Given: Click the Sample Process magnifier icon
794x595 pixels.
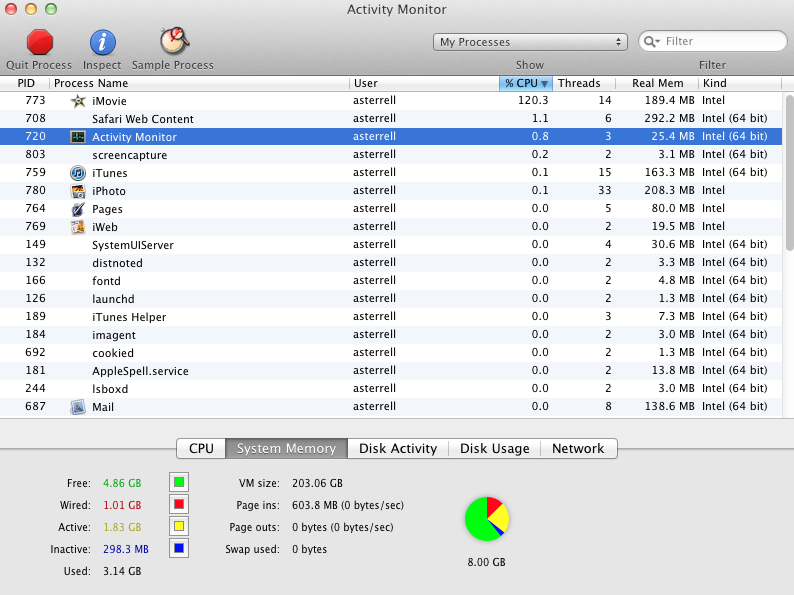Looking at the screenshot, I should [174, 41].
